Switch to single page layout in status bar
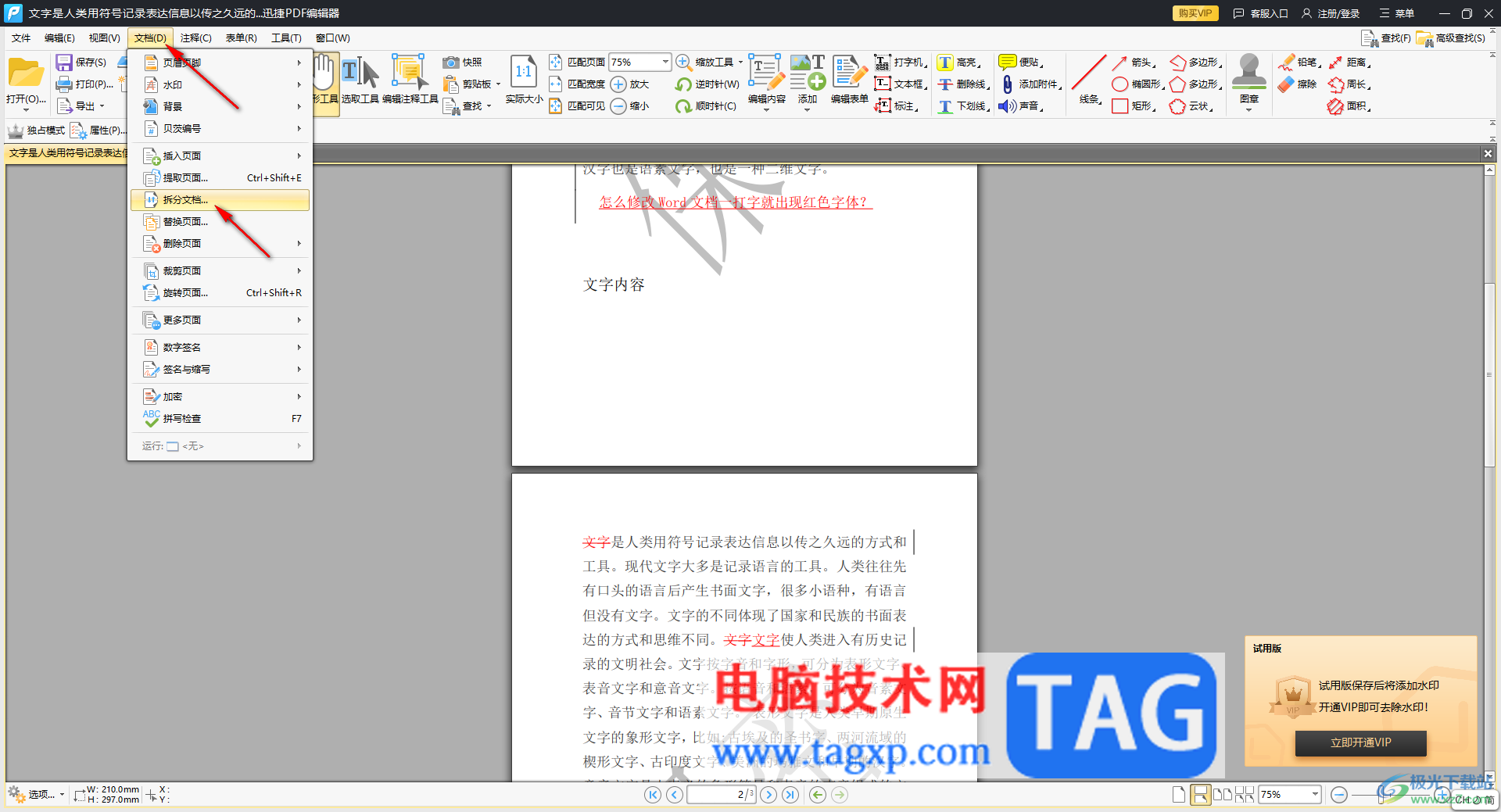This screenshot has height=812, width=1501. (x=1179, y=795)
